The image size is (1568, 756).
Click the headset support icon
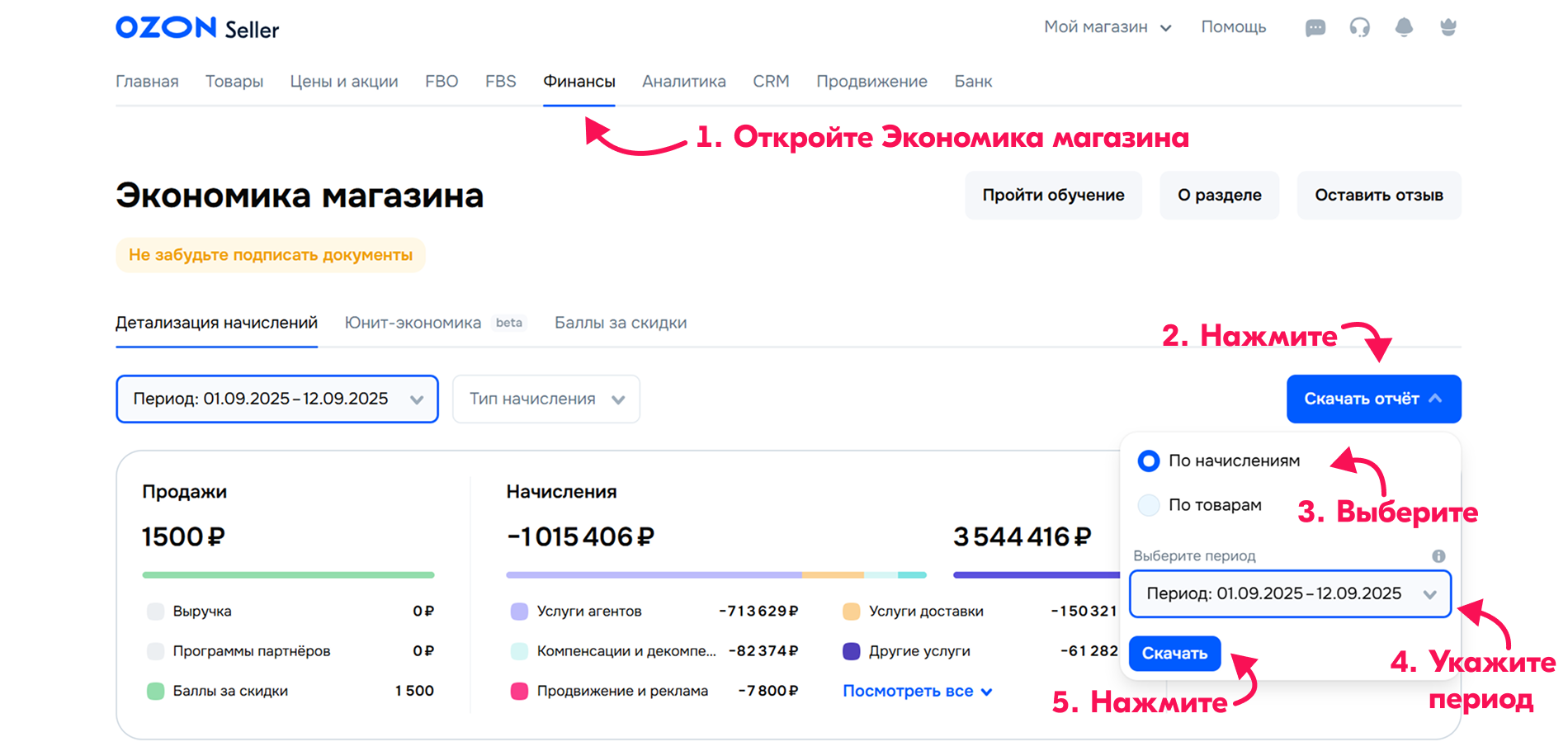coord(1359,28)
